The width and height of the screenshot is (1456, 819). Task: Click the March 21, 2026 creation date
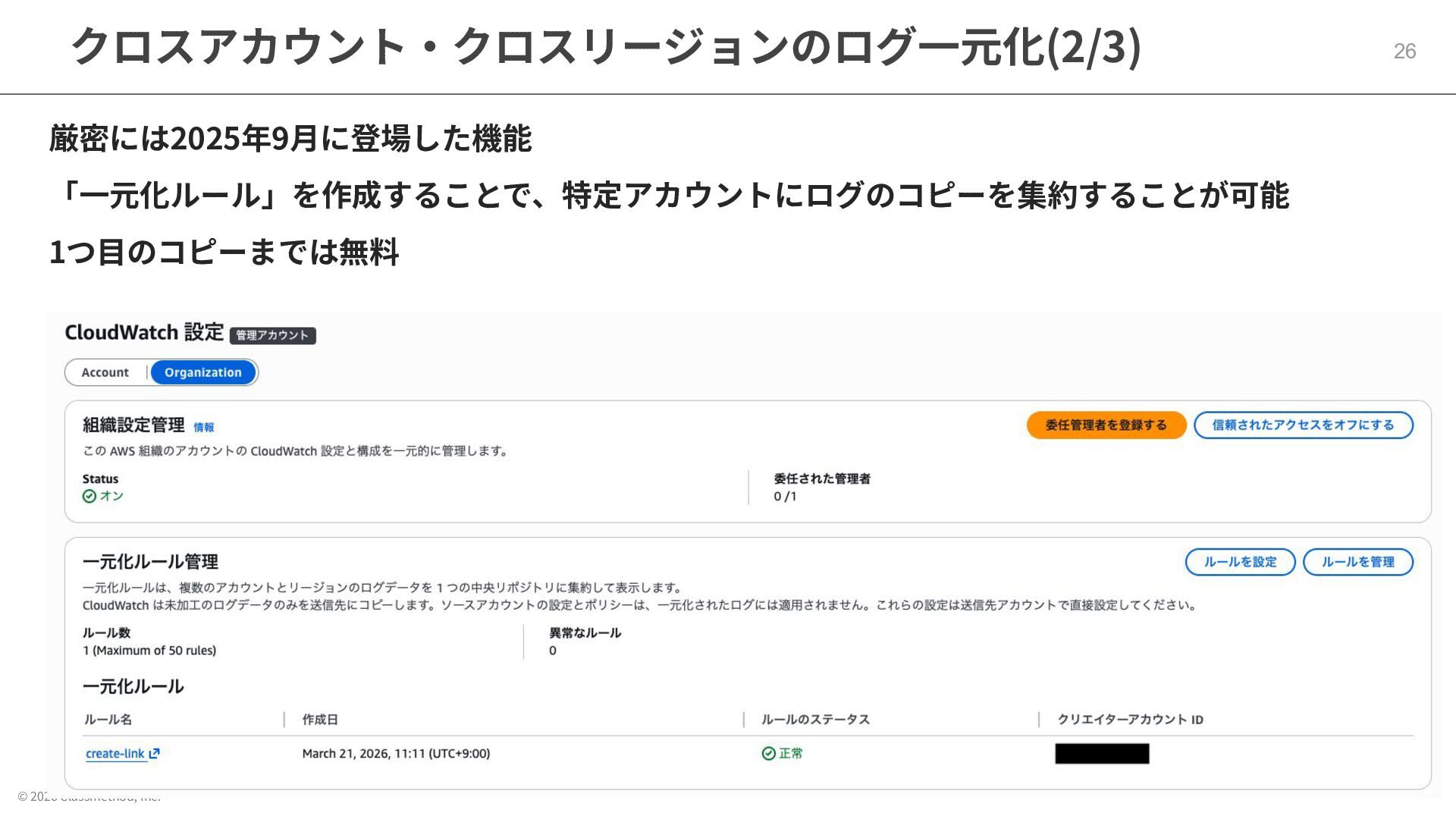pyautogui.click(x=396, y=754)
